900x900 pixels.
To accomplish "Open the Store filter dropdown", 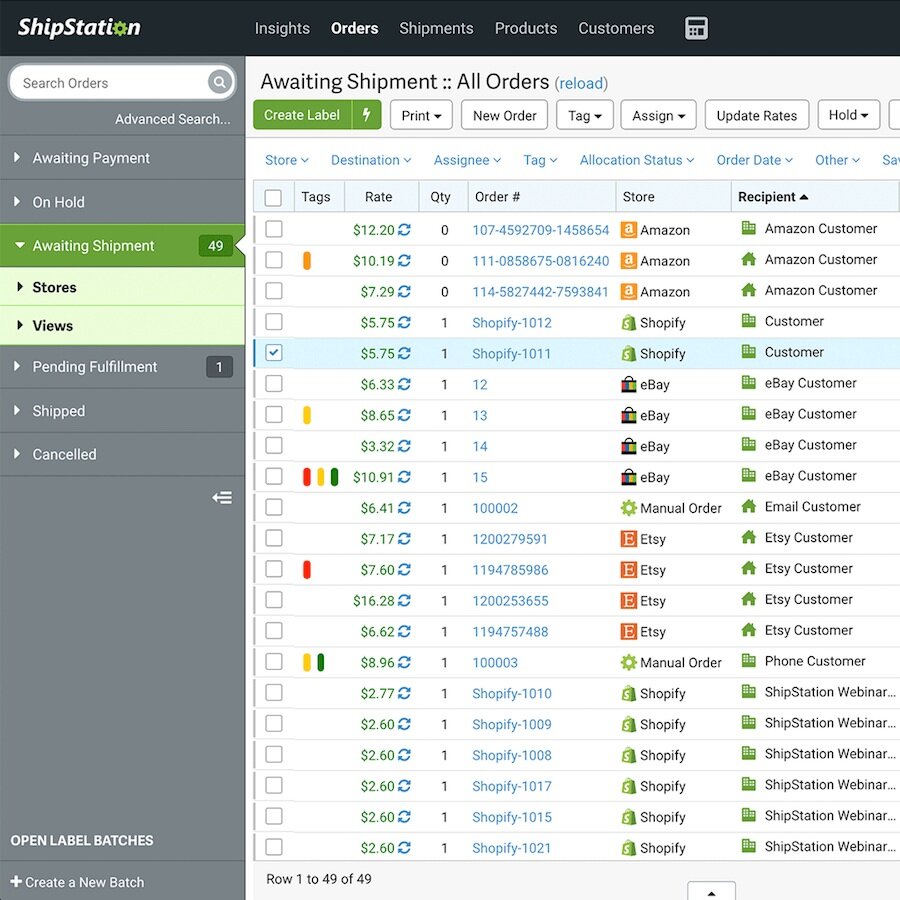I will click(x=286, y=160).
